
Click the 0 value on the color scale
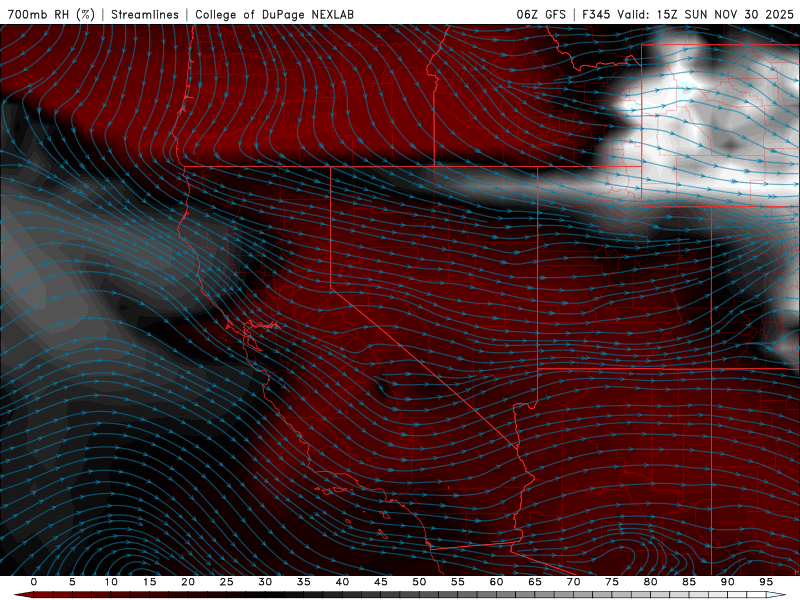tap(34, 582)
